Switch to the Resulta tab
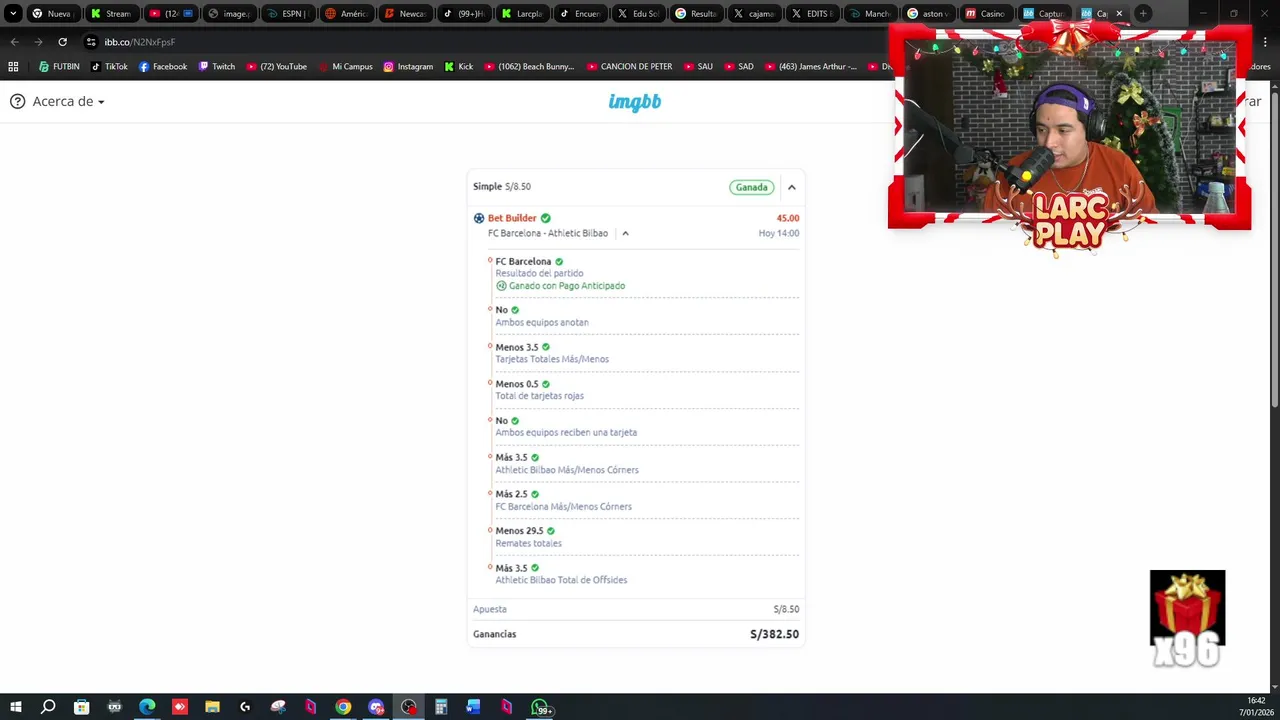 pos(696,14)
